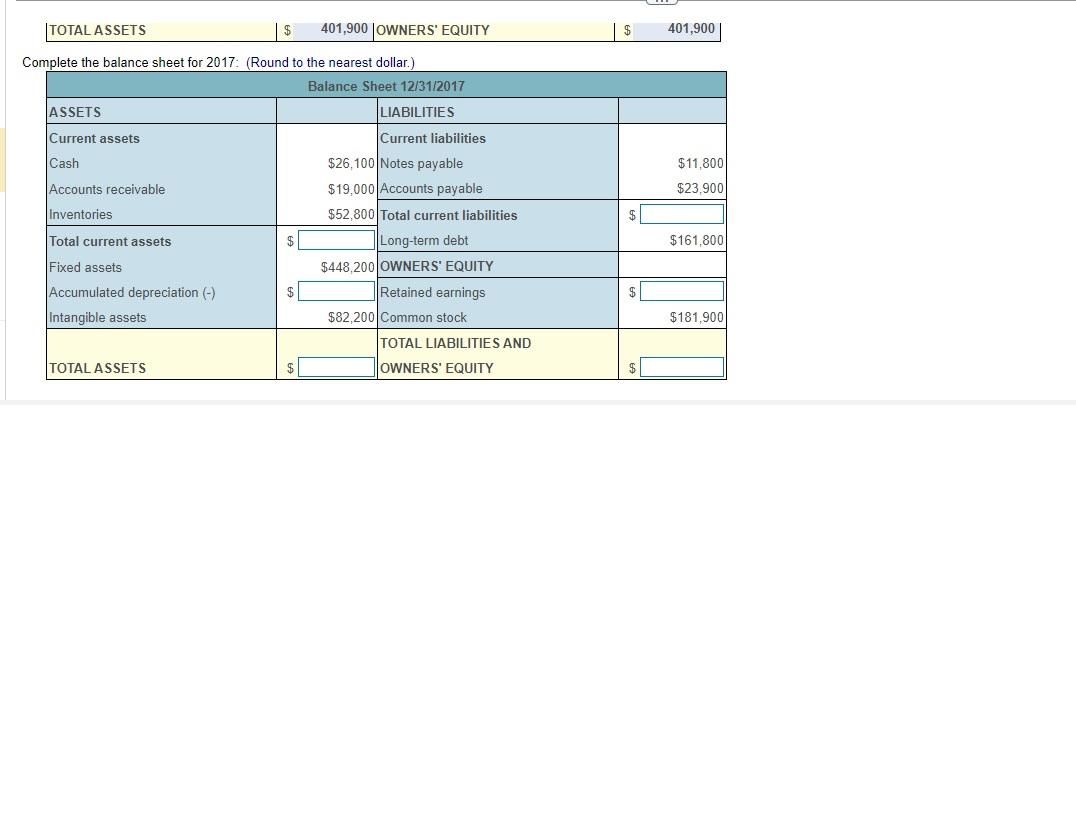Click the prior-year owners' equity total 401,900
Screen dimensions: 1076x829
pos(691,29)
